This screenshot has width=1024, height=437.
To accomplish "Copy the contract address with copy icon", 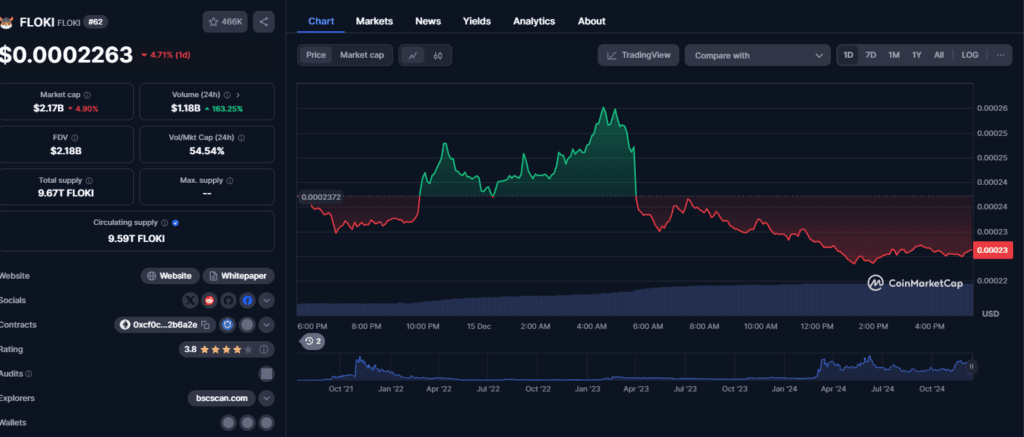I will pos(206,325).
